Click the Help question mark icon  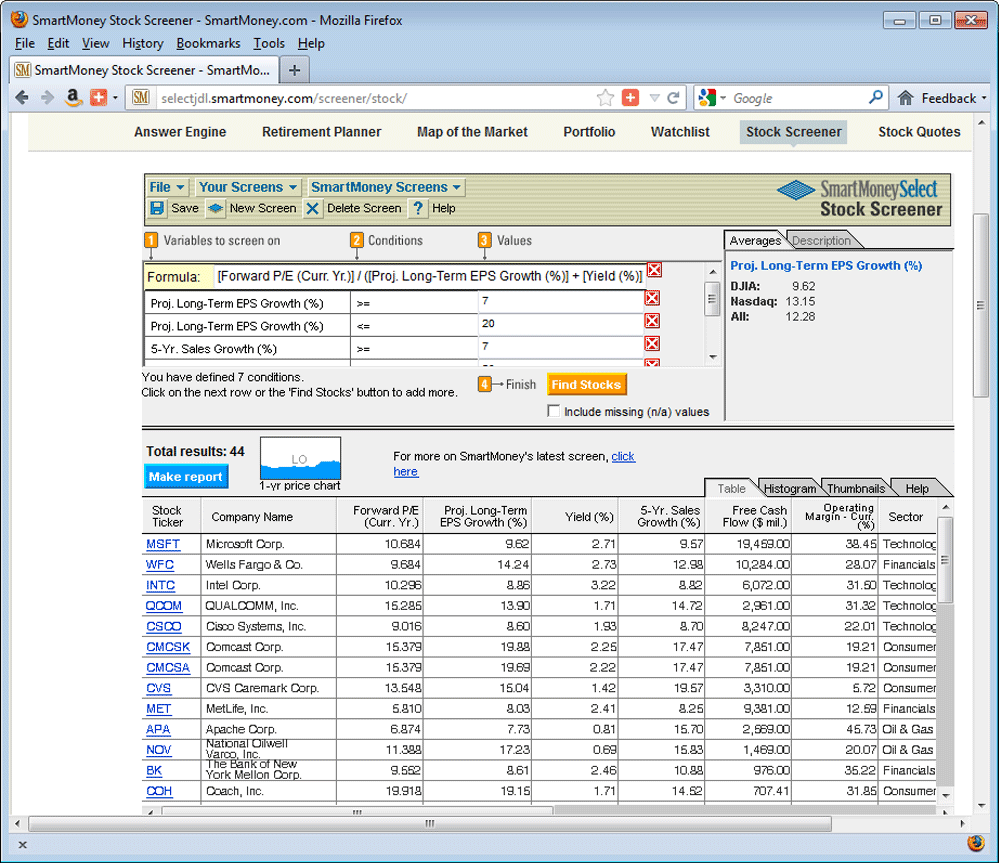pos(418,209)
